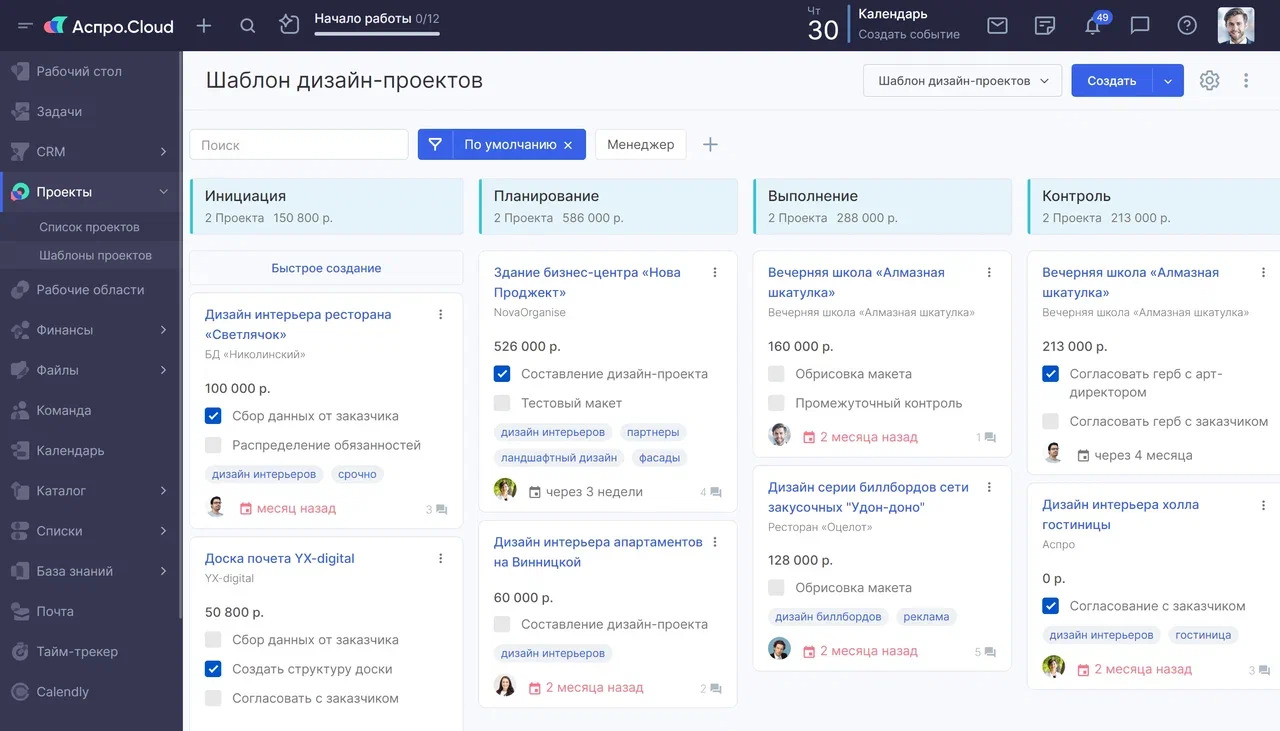Image resolution: width=1280 pixels, height=731 pixels.
Task: Uncheck «Составление дизайн-проекта» on the 526 000 р. card
Action: (502, 374)
